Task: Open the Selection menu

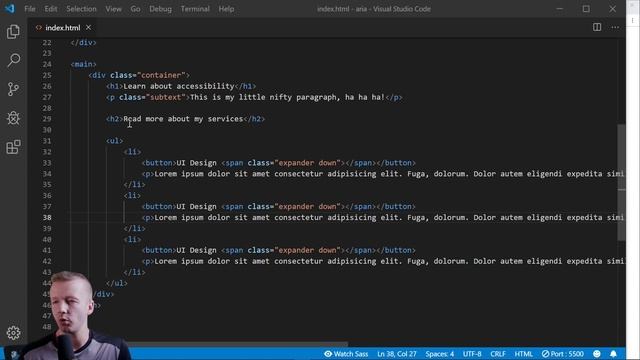Action: [81, 9]
